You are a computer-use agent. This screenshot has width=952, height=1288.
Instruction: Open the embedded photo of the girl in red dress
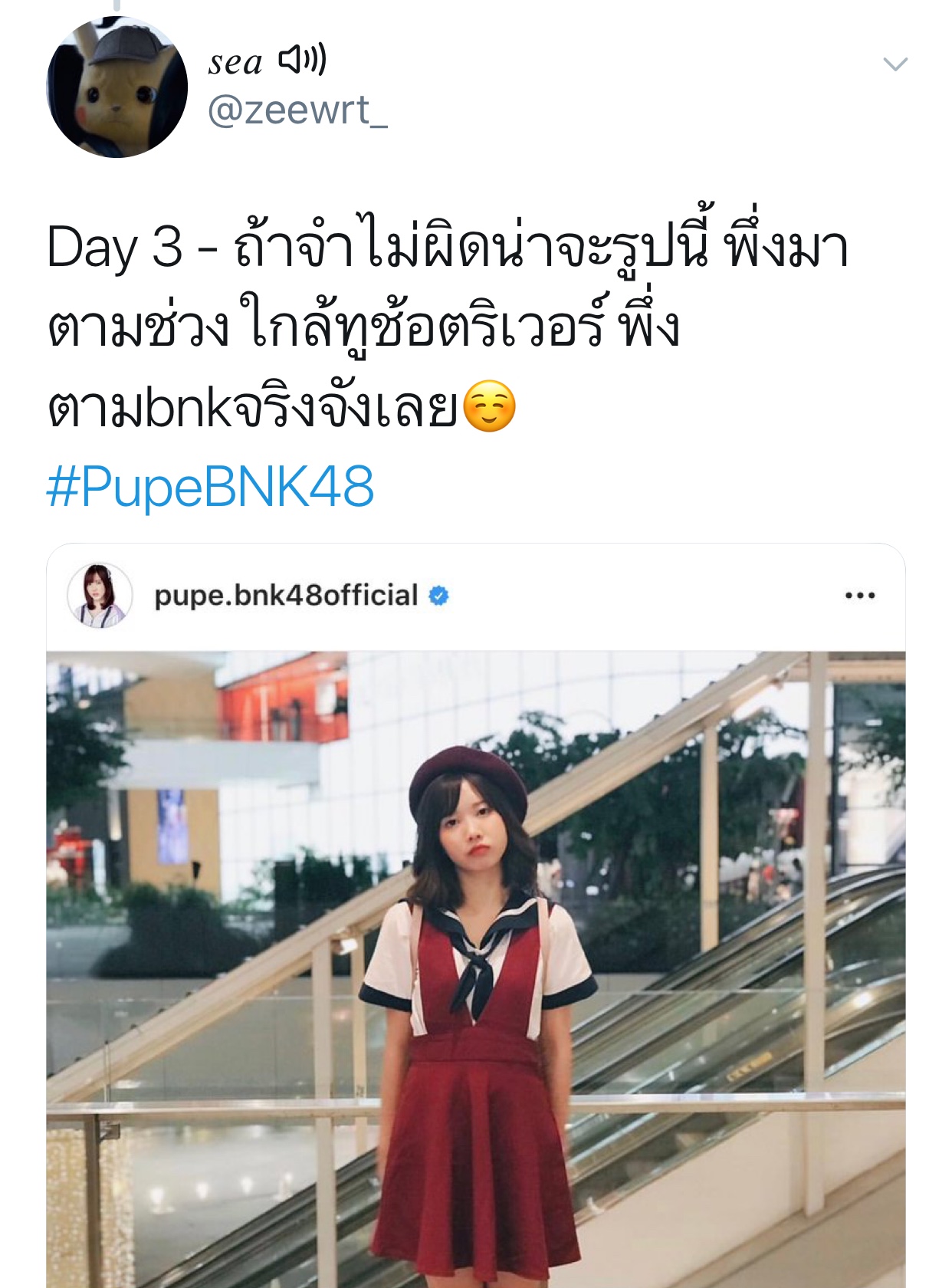click(476, 969)
